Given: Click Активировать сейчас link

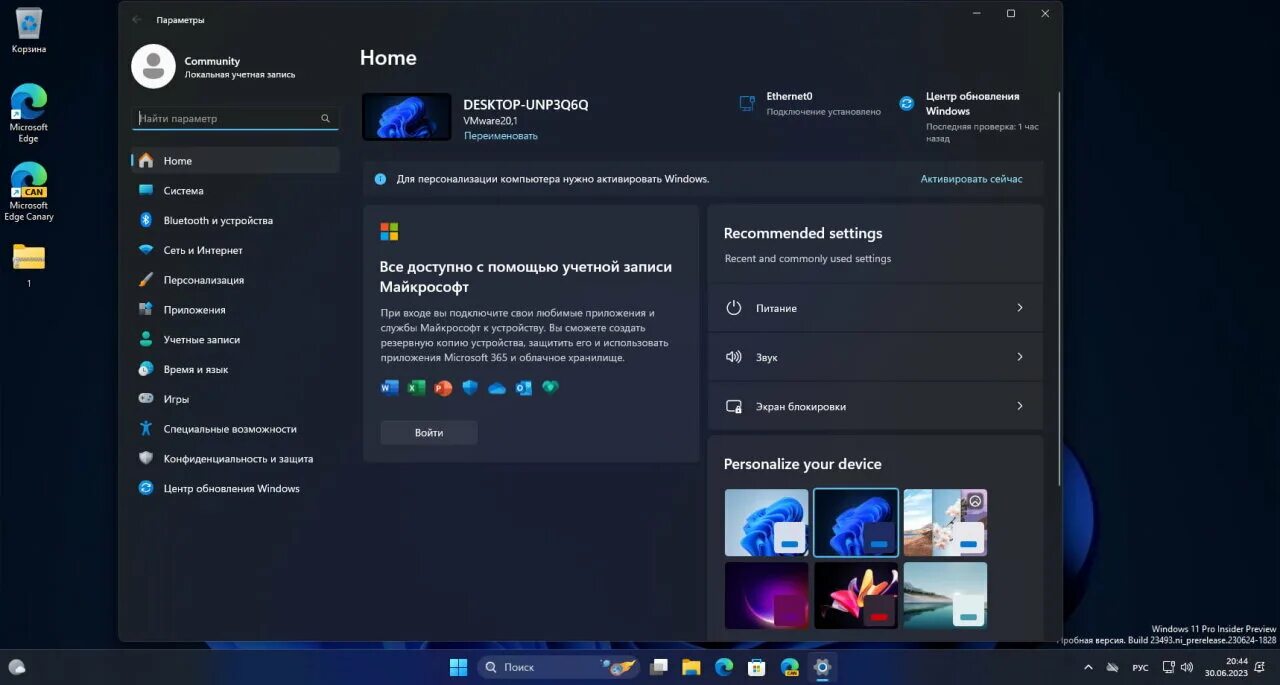Looking at the screenshot, I should [x=972, y=179].
